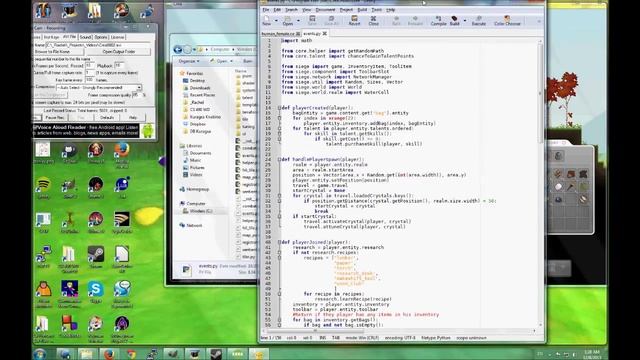Click the Playback frames-per-second field

point(119,65)
